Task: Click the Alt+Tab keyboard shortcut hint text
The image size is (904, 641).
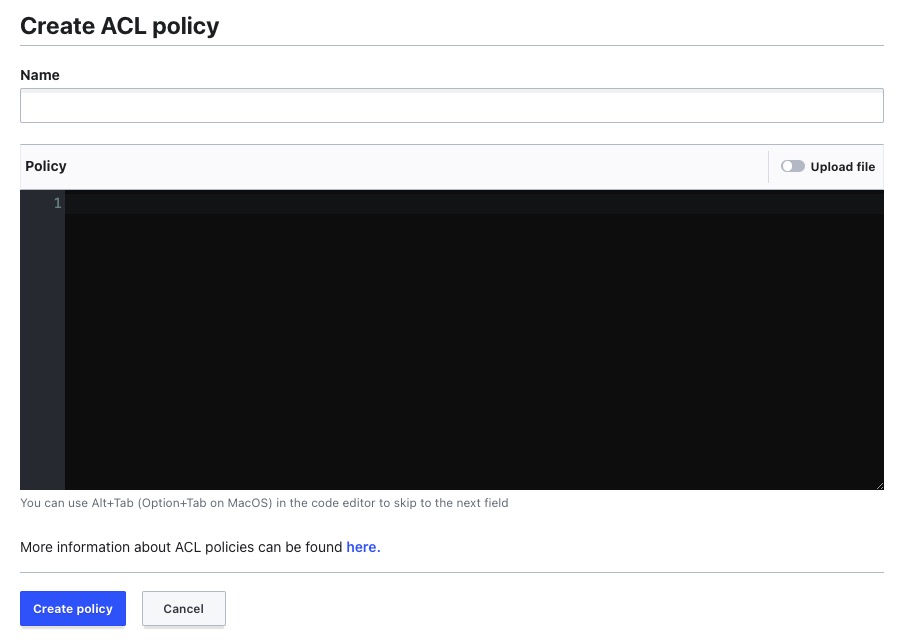Action: 264,503
